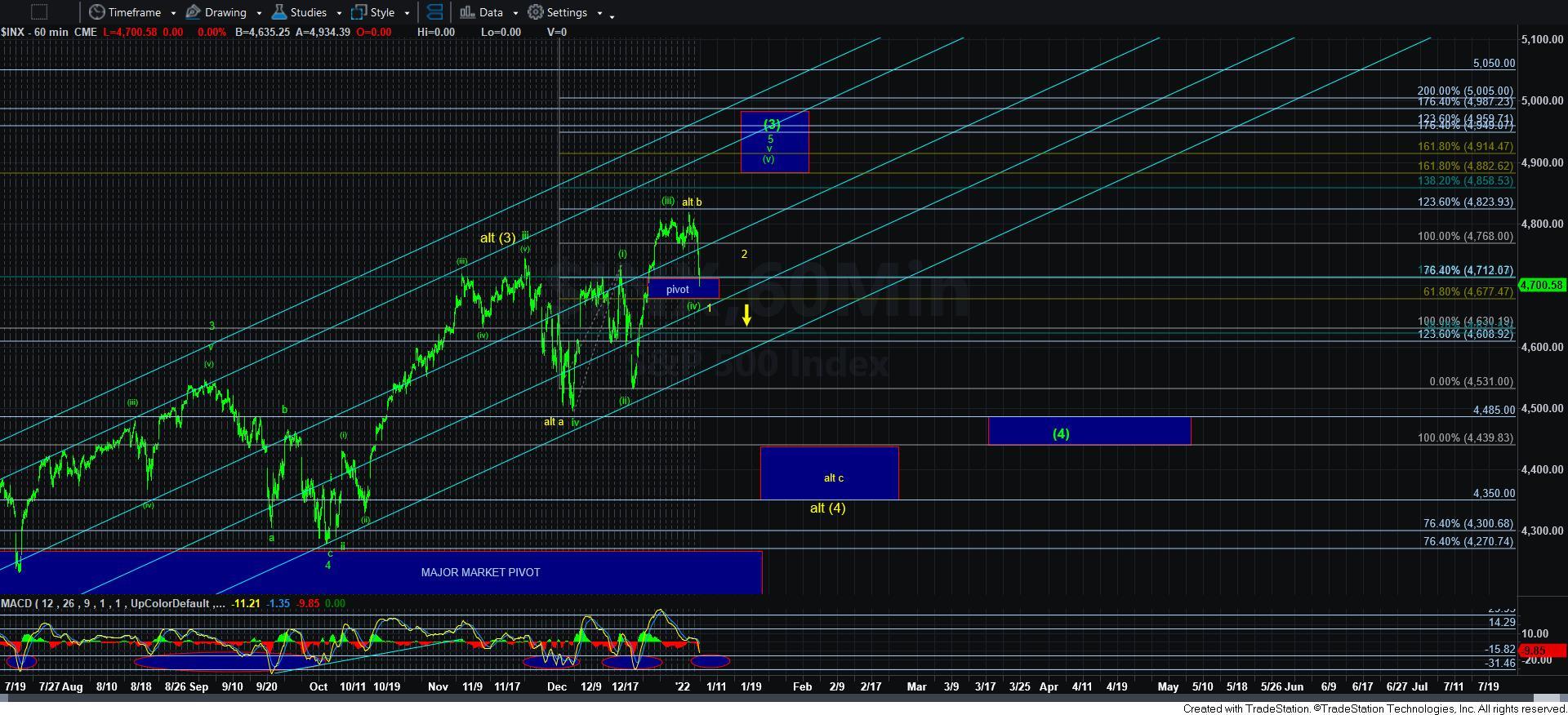Screen dimensions: 1568x715
Task: Open the toolbar overflow options arrow
Action: pyautogui.click(x=612, y=15)
